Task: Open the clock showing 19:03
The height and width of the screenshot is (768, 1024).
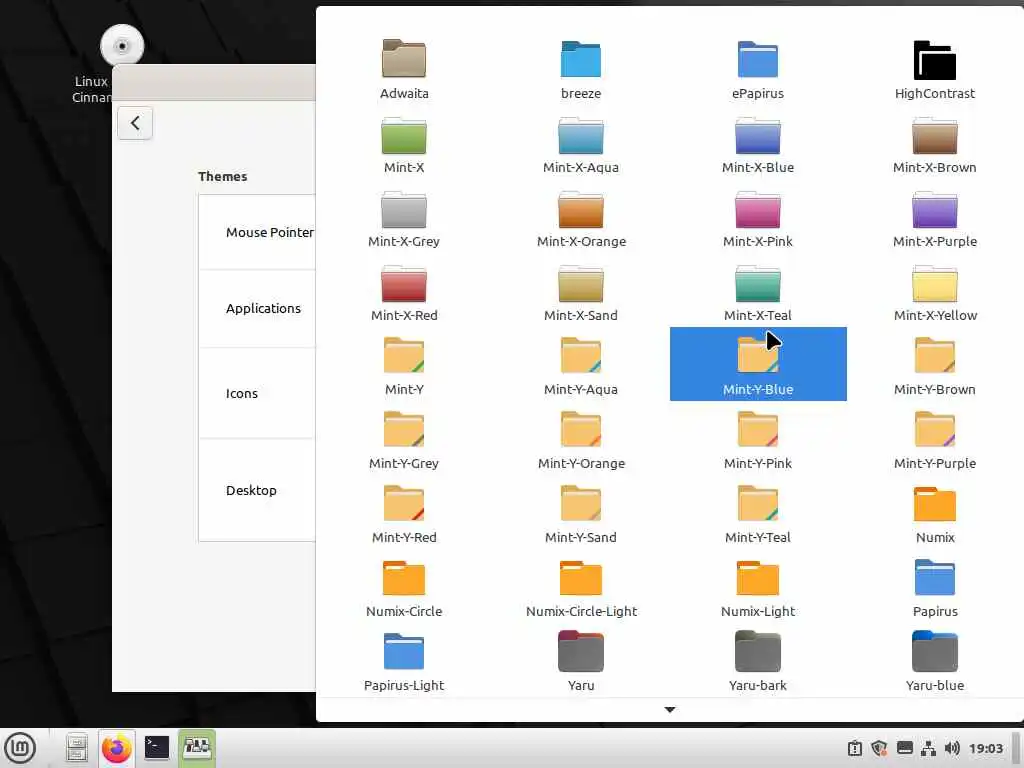Action: (x=985, y=748)
